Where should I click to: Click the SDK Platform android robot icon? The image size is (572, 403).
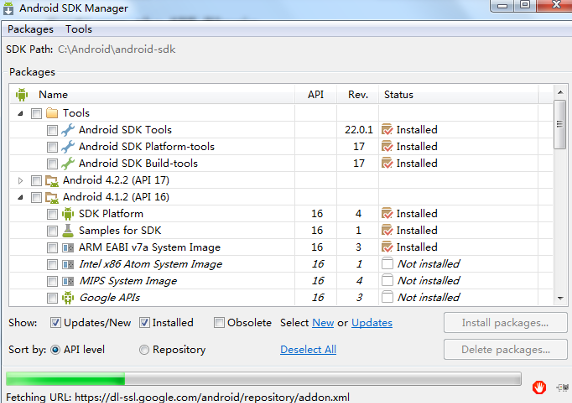[68, 214]
